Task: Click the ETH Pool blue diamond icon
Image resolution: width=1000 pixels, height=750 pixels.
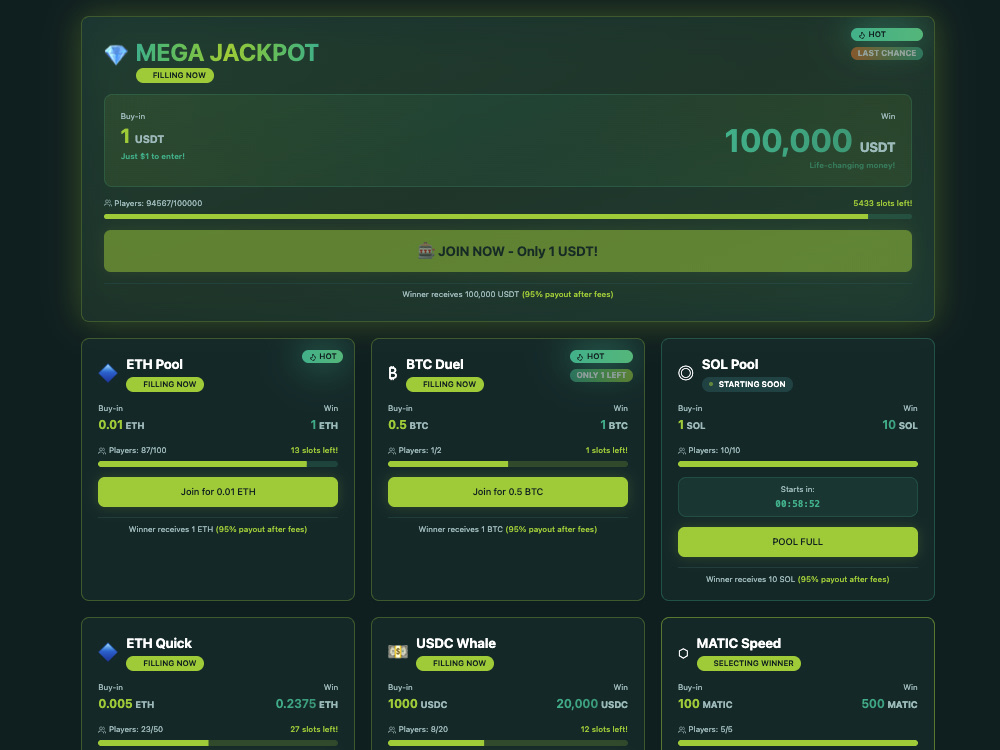Action: click(108, 373)
